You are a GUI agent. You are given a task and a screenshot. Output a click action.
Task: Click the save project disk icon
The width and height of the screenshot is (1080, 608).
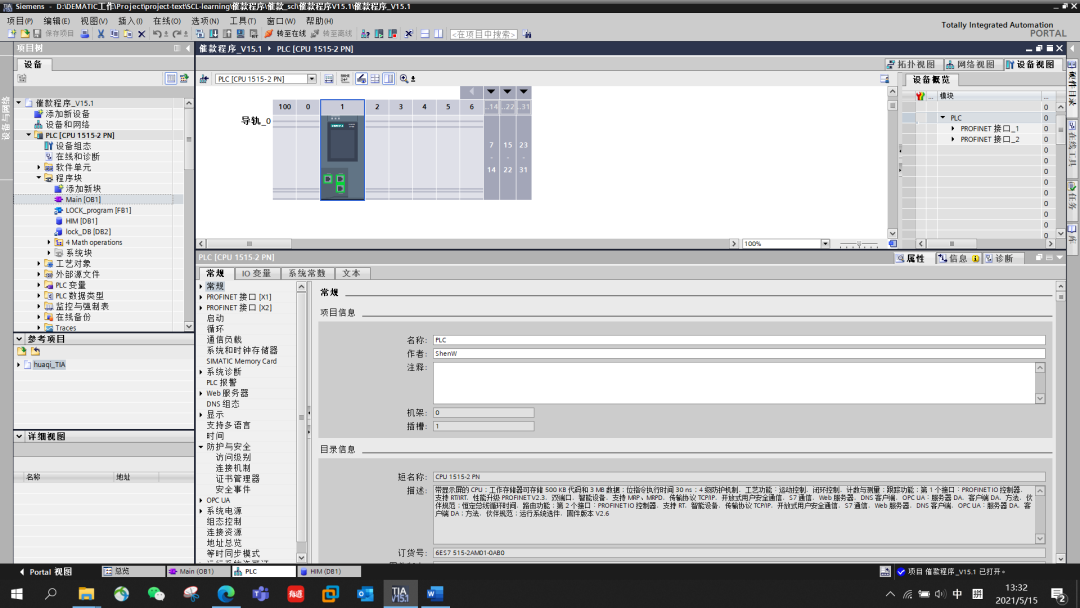37,34
